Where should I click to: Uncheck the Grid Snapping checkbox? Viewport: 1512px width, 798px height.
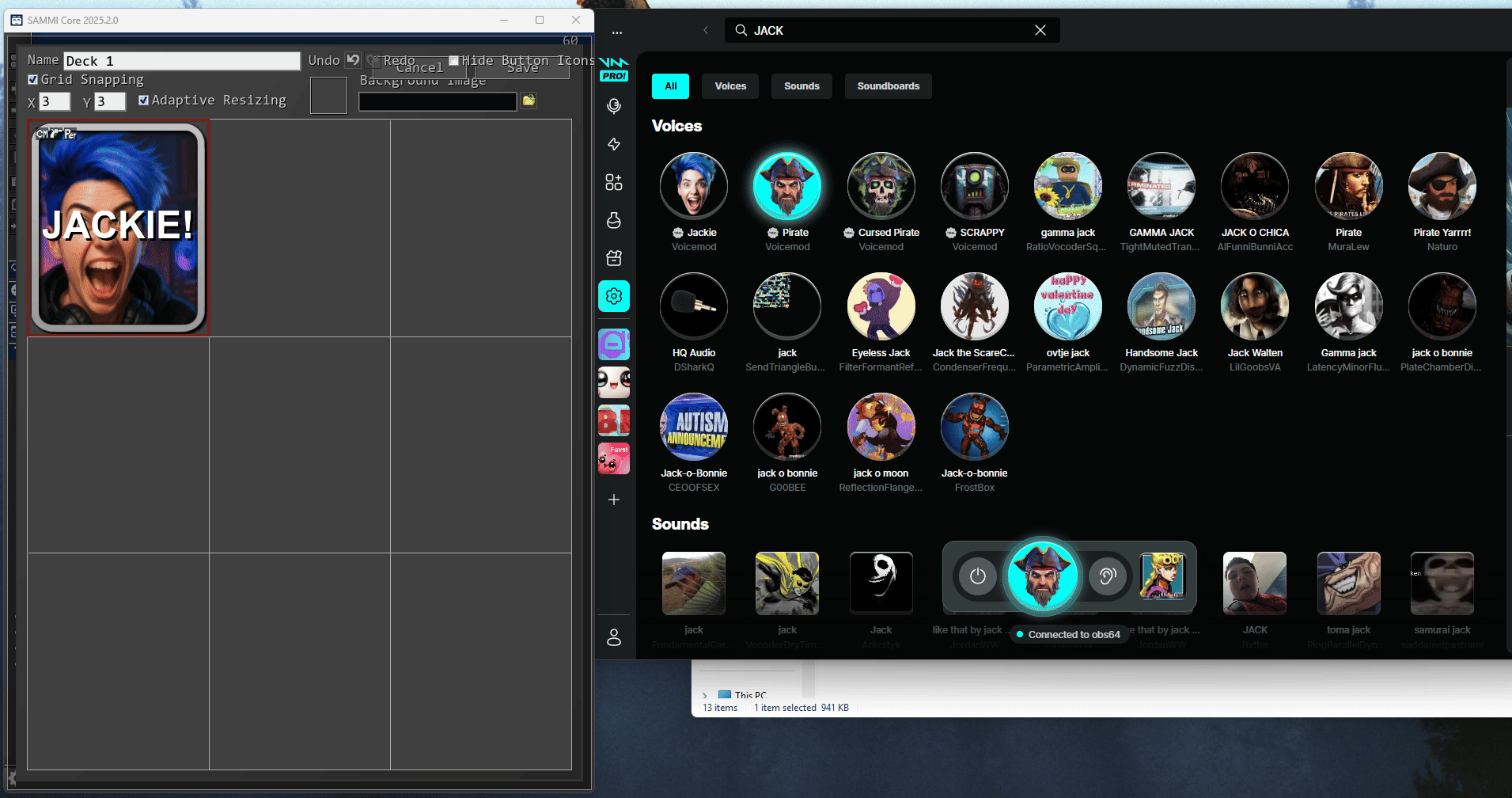point(33,80)
